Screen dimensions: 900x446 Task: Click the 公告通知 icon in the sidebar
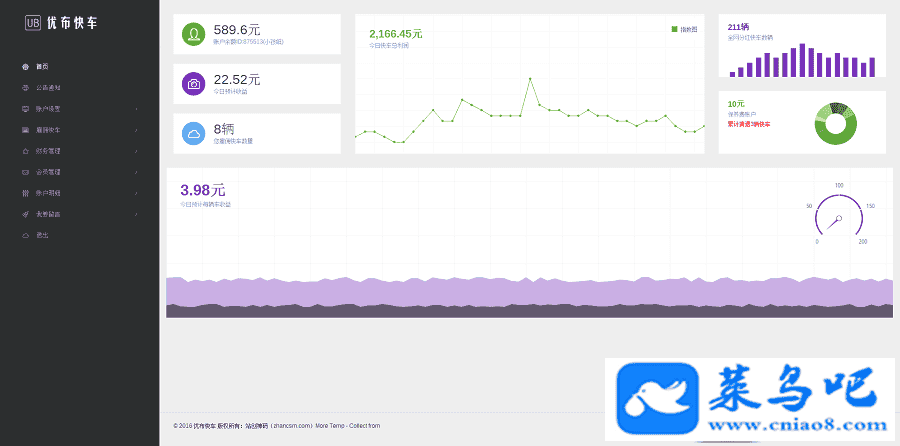(25, 87)
